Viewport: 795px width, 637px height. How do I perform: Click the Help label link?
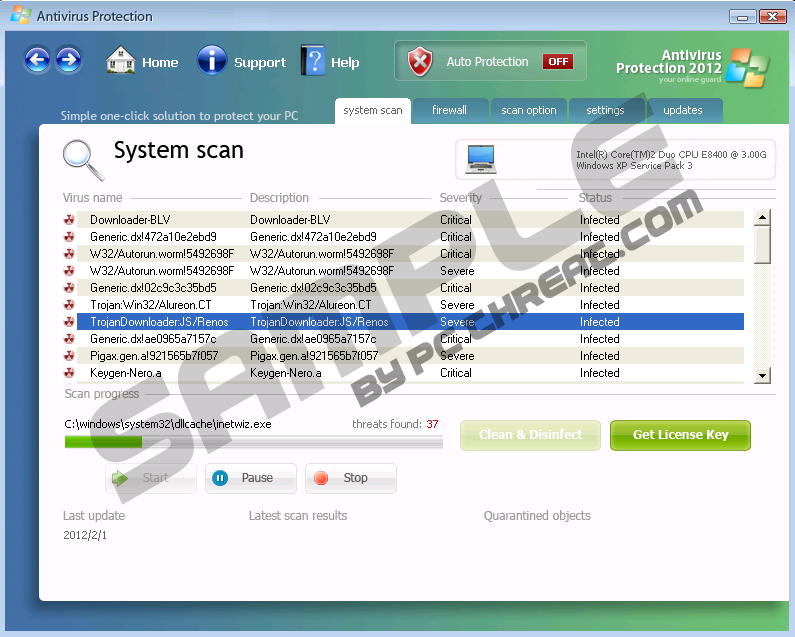pos(345,62)
